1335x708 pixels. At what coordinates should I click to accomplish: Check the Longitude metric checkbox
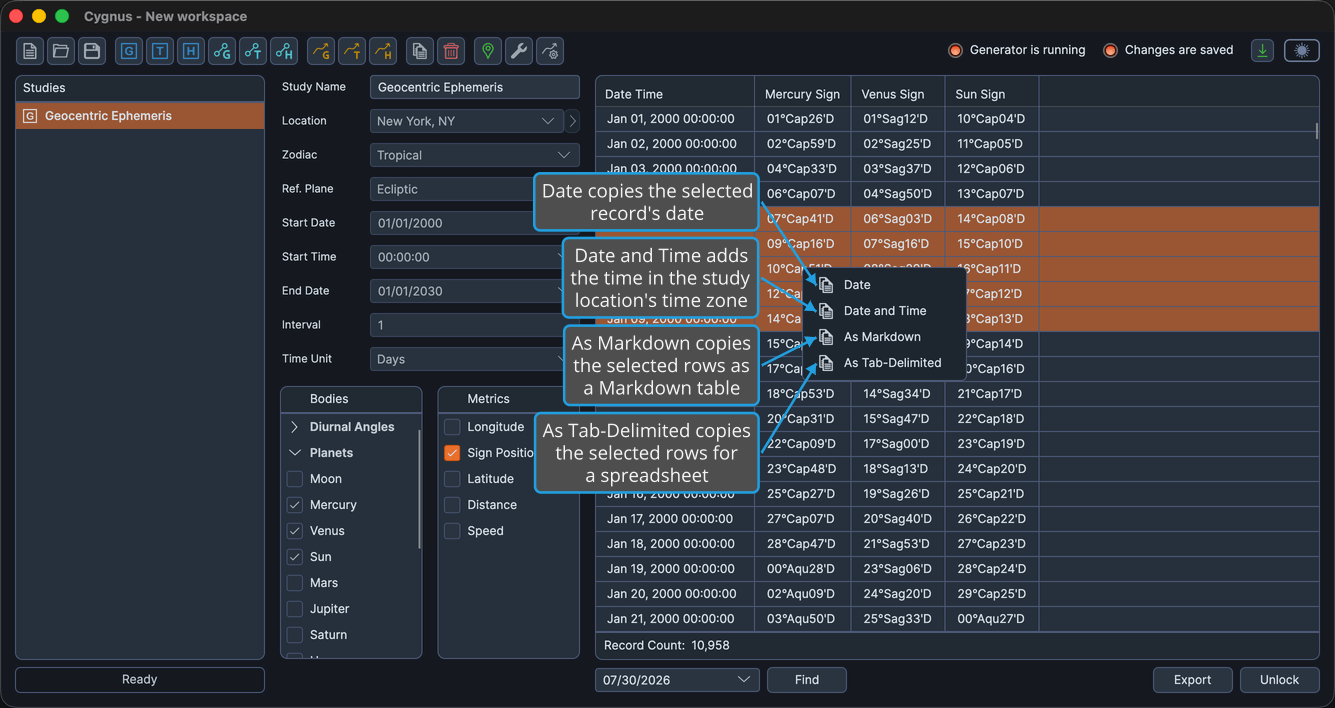pos(452,427)
